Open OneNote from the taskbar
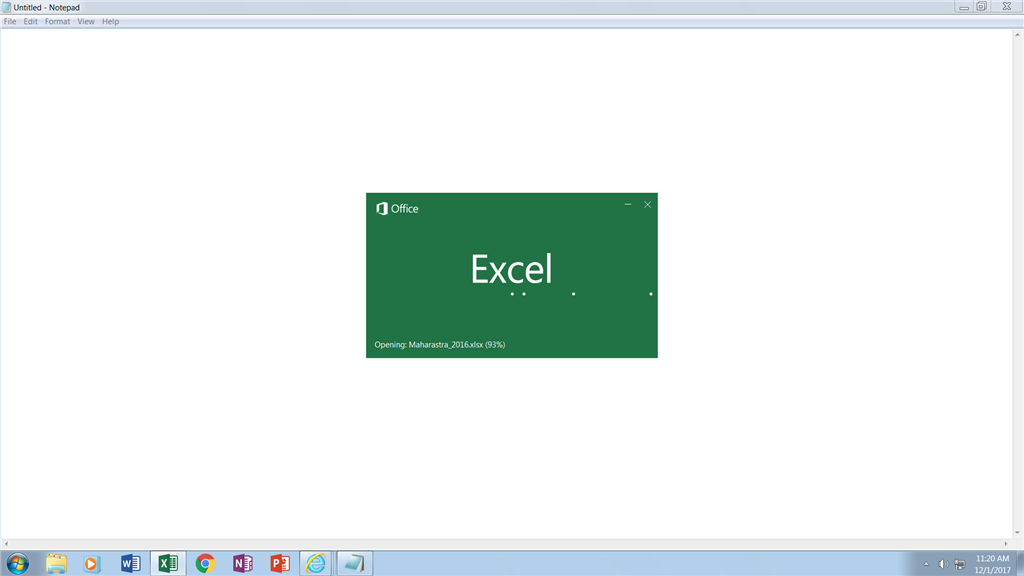1024x576 pixels. [x=242, y=563]
